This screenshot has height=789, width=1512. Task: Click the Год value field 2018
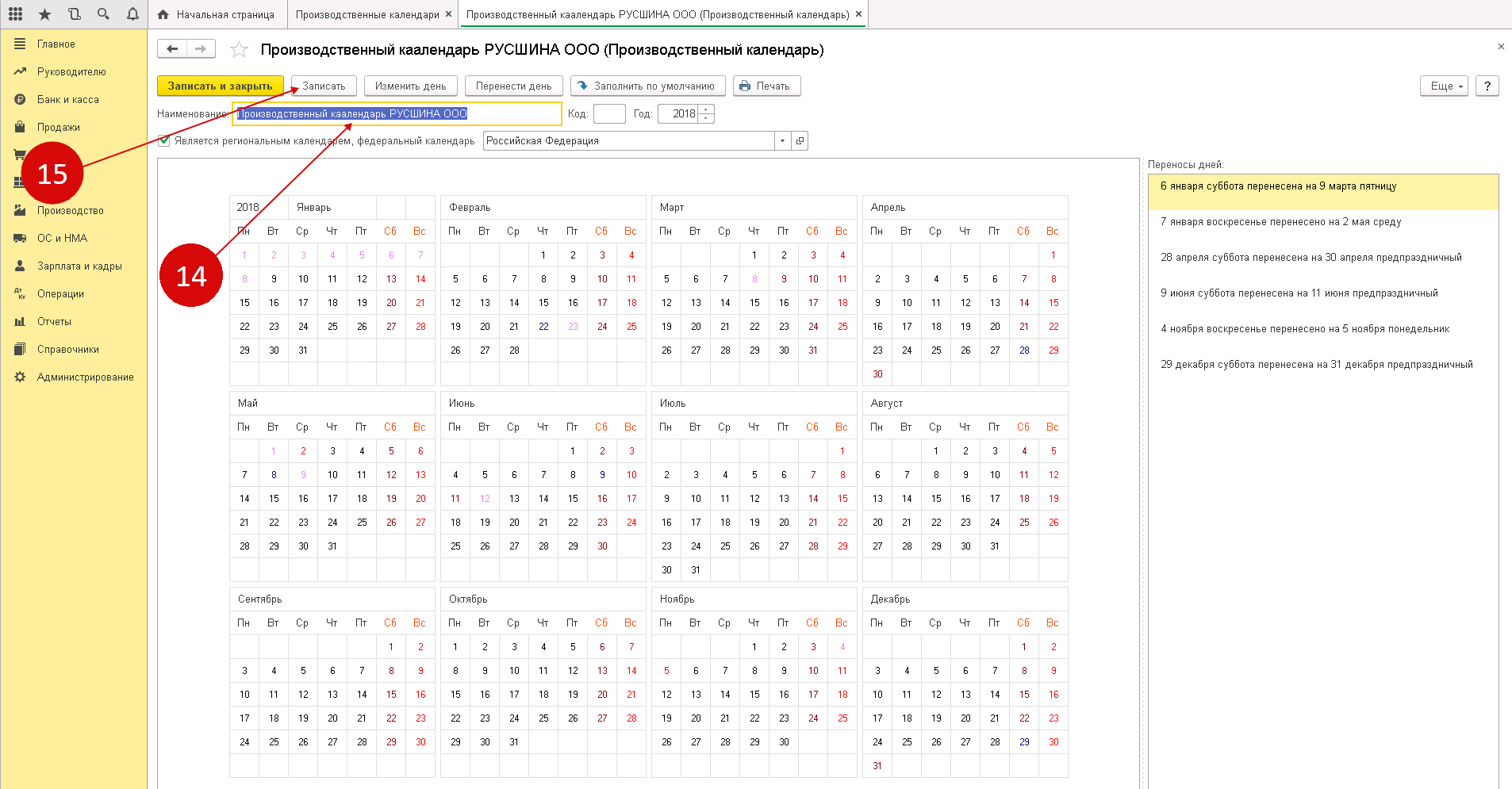point(678,114)
